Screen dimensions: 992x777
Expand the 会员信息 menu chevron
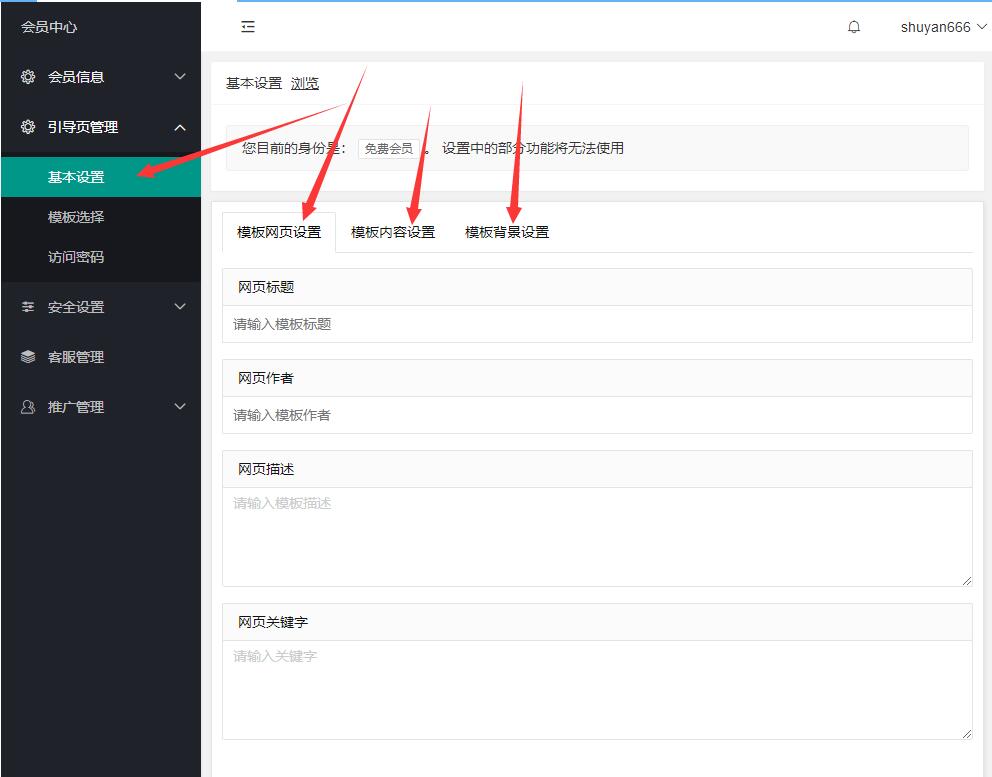coord(180,77)
